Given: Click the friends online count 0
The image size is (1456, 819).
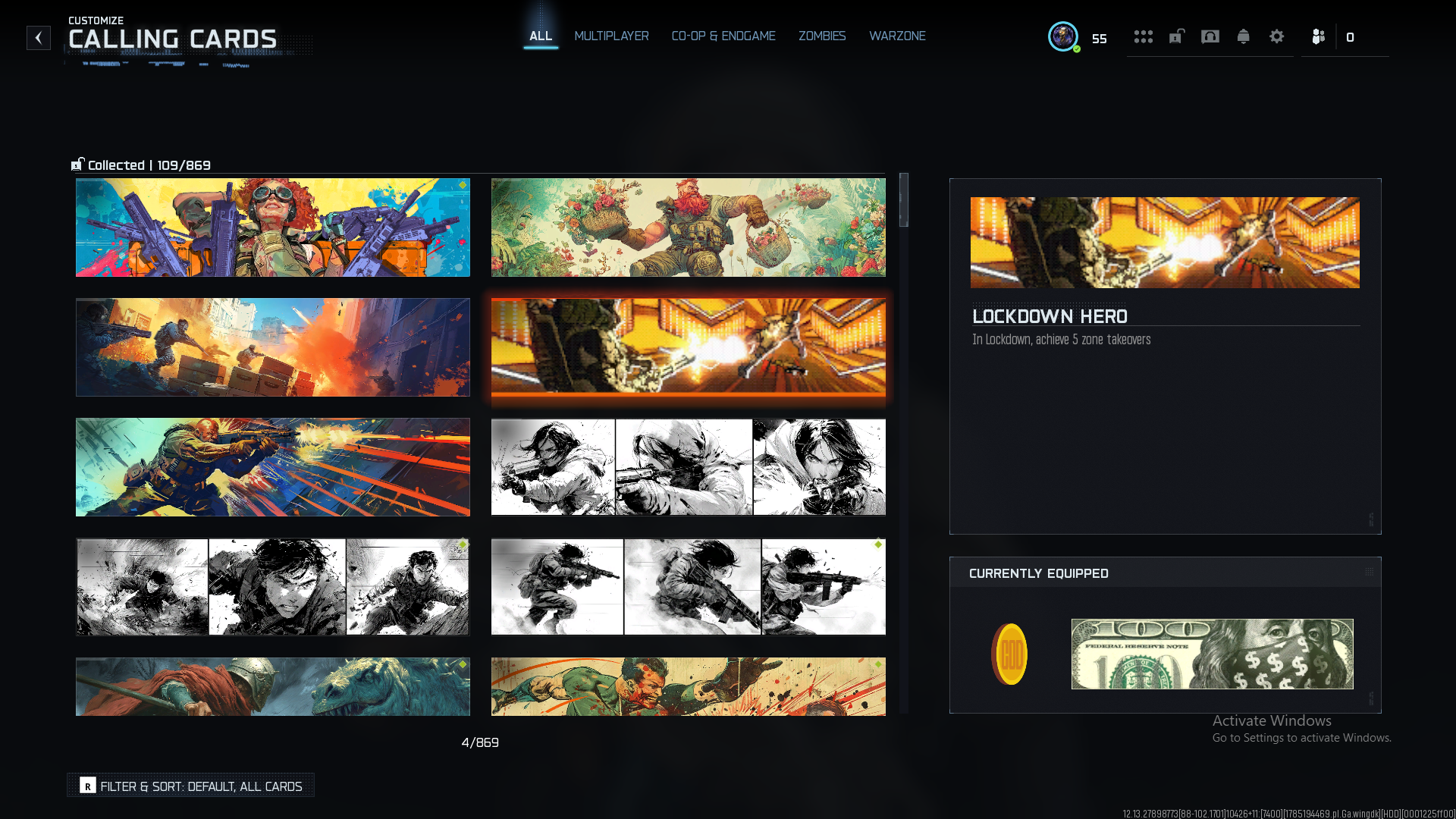Looking at the screenshot, I should [x=1350, y=37].
